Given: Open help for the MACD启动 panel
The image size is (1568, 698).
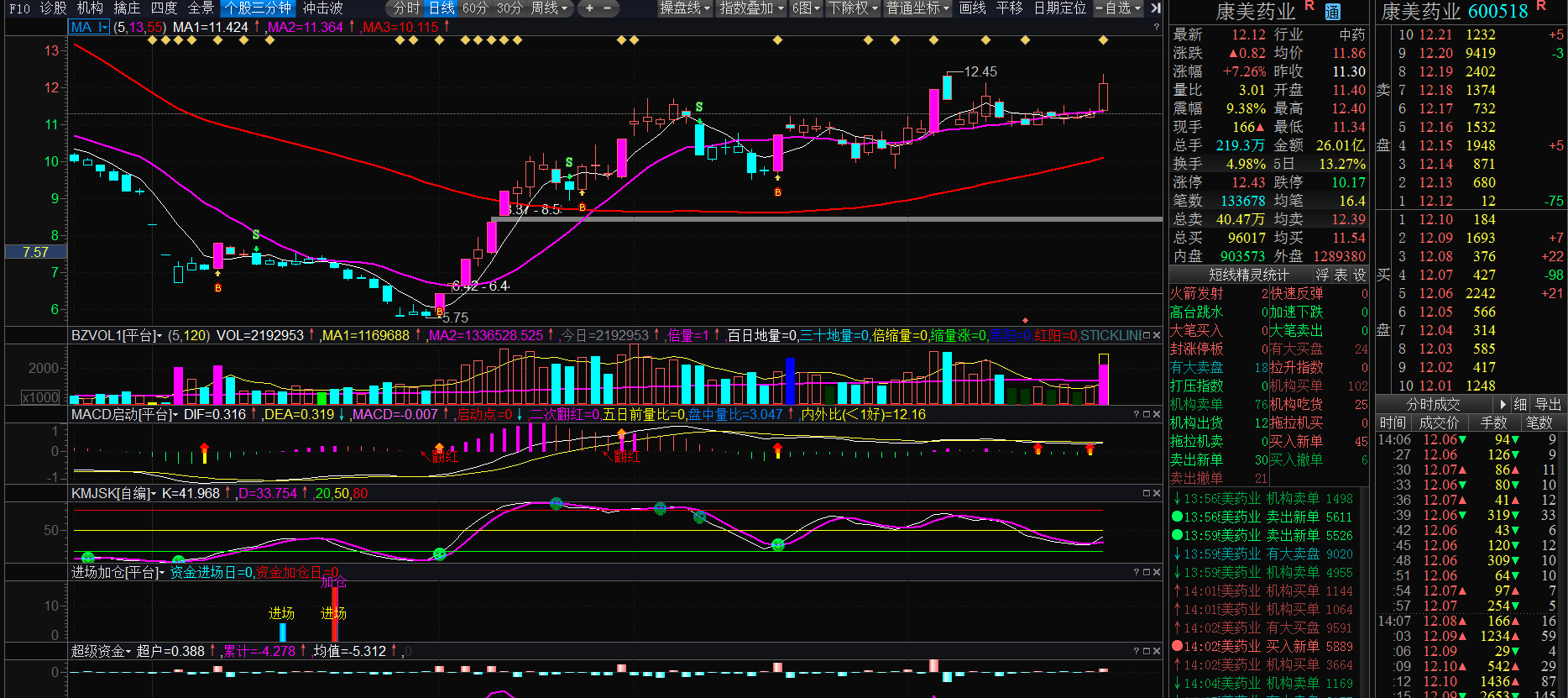Looking at the screenshot, I should 1137,414.
